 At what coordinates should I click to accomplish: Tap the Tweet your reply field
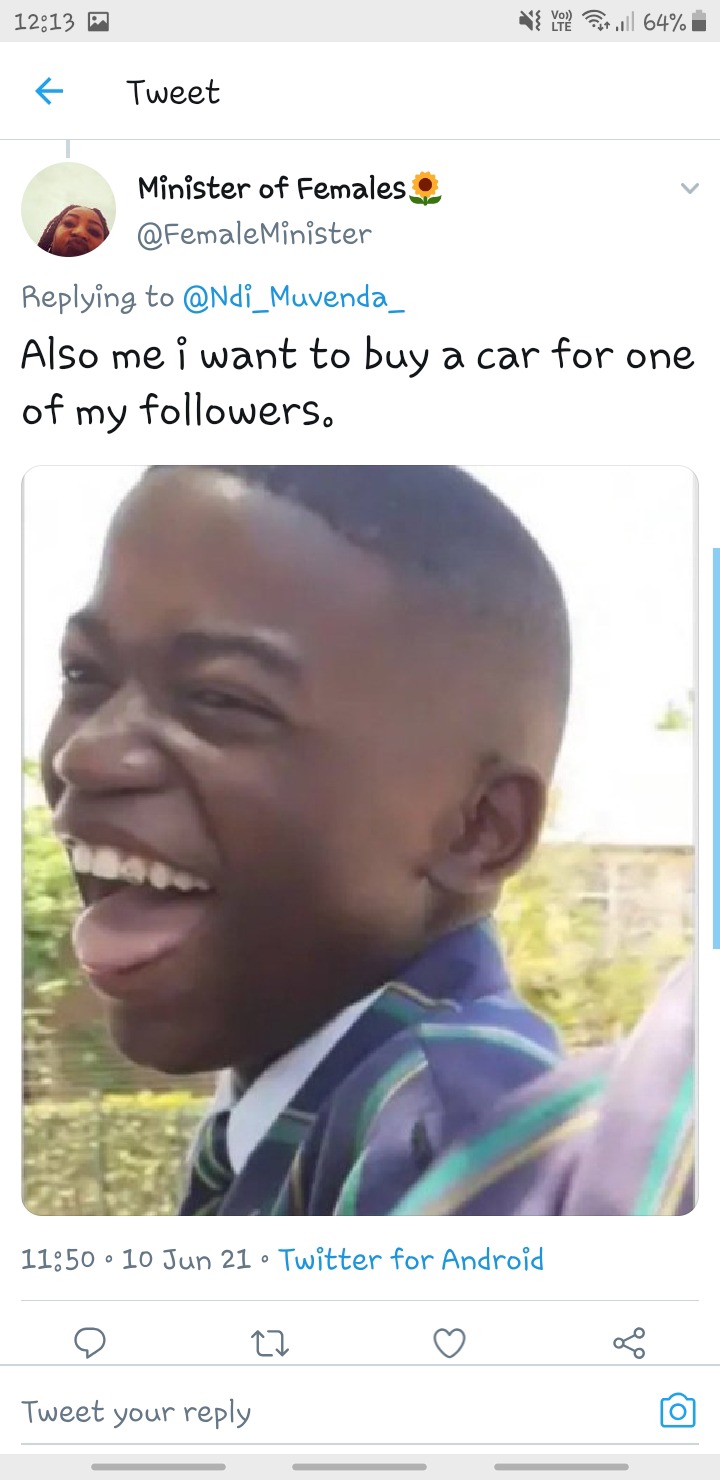(x=330, y=1412)
